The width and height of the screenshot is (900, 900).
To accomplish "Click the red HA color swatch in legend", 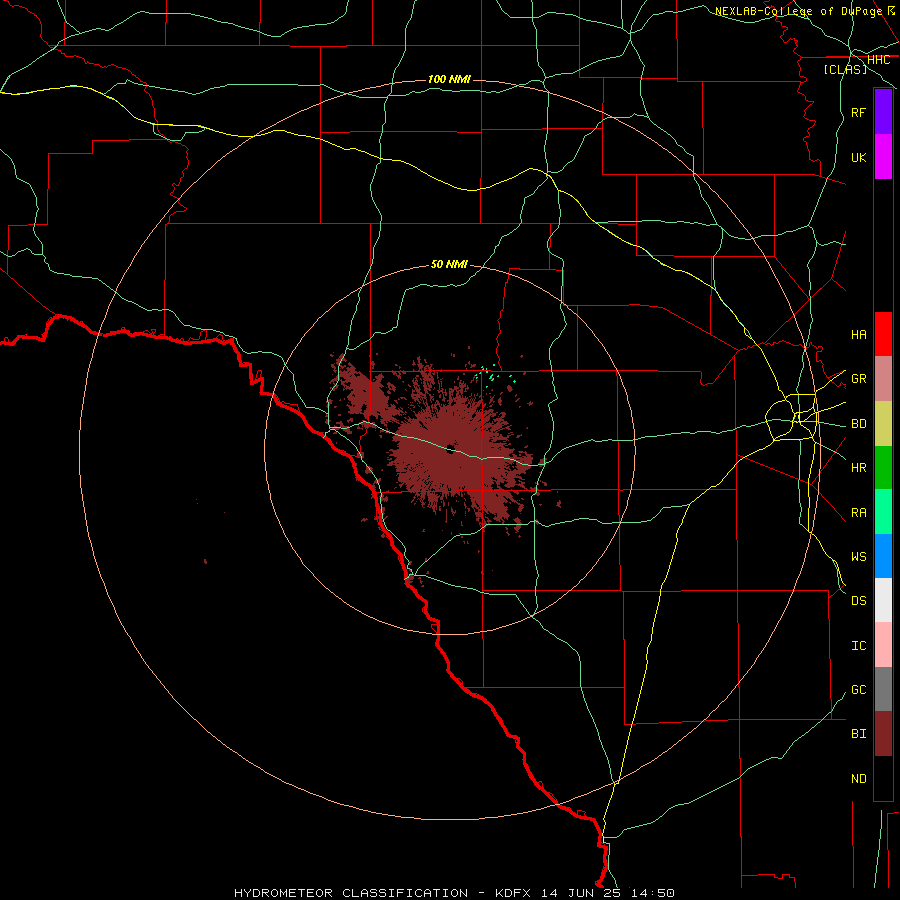I will tap(883, 334).
